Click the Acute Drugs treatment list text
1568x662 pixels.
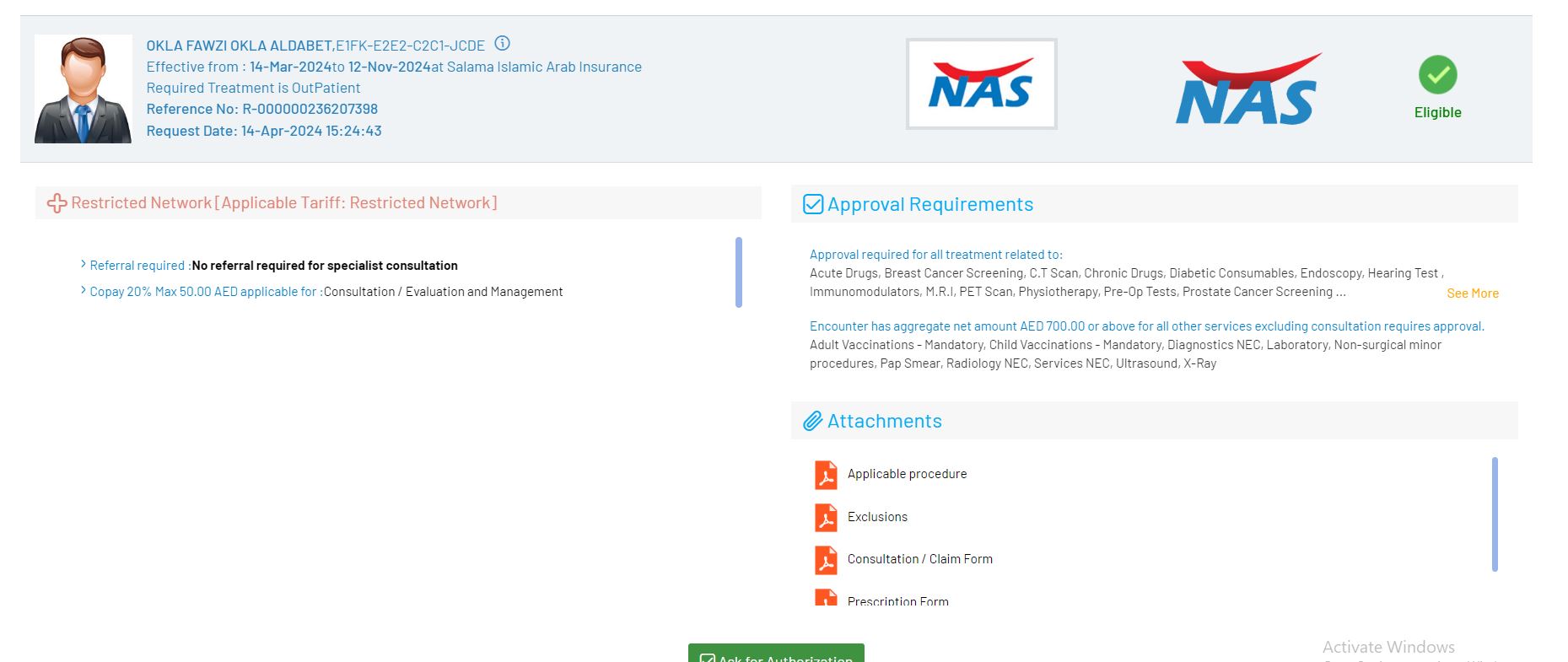pyautogui.click(x=1127, y=283)
